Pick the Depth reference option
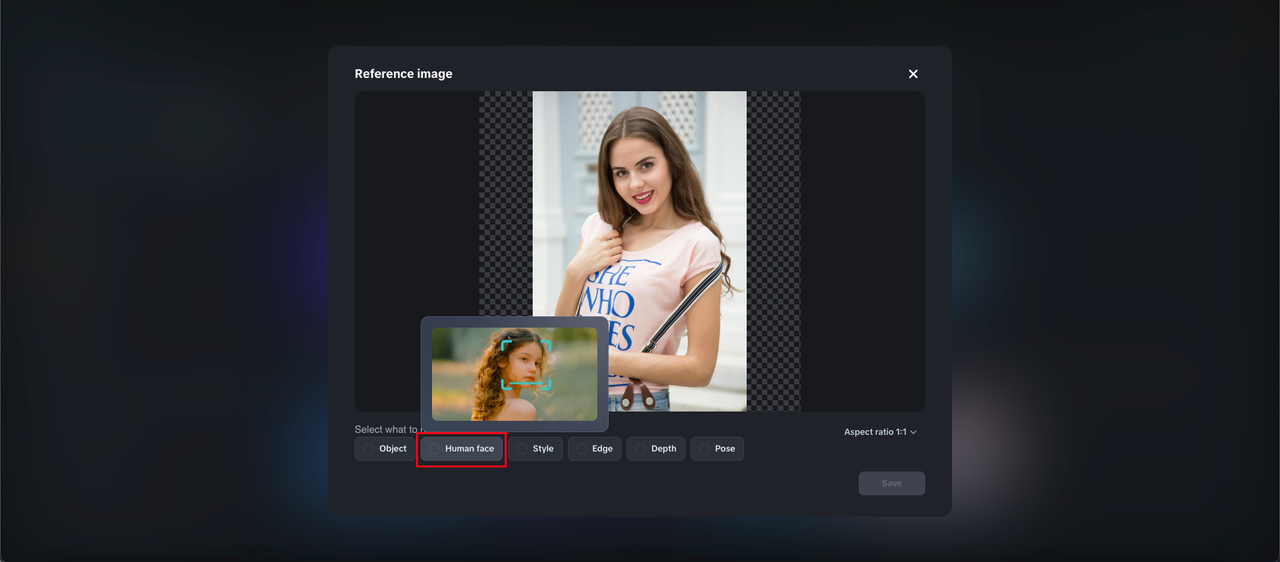This screenshot has height=562, width=1280. click(x=656, y=449)
